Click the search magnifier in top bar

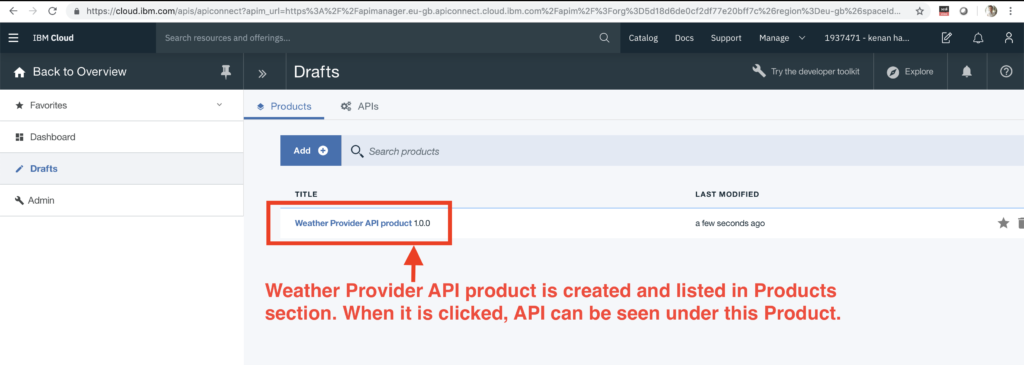pos(604,38)
